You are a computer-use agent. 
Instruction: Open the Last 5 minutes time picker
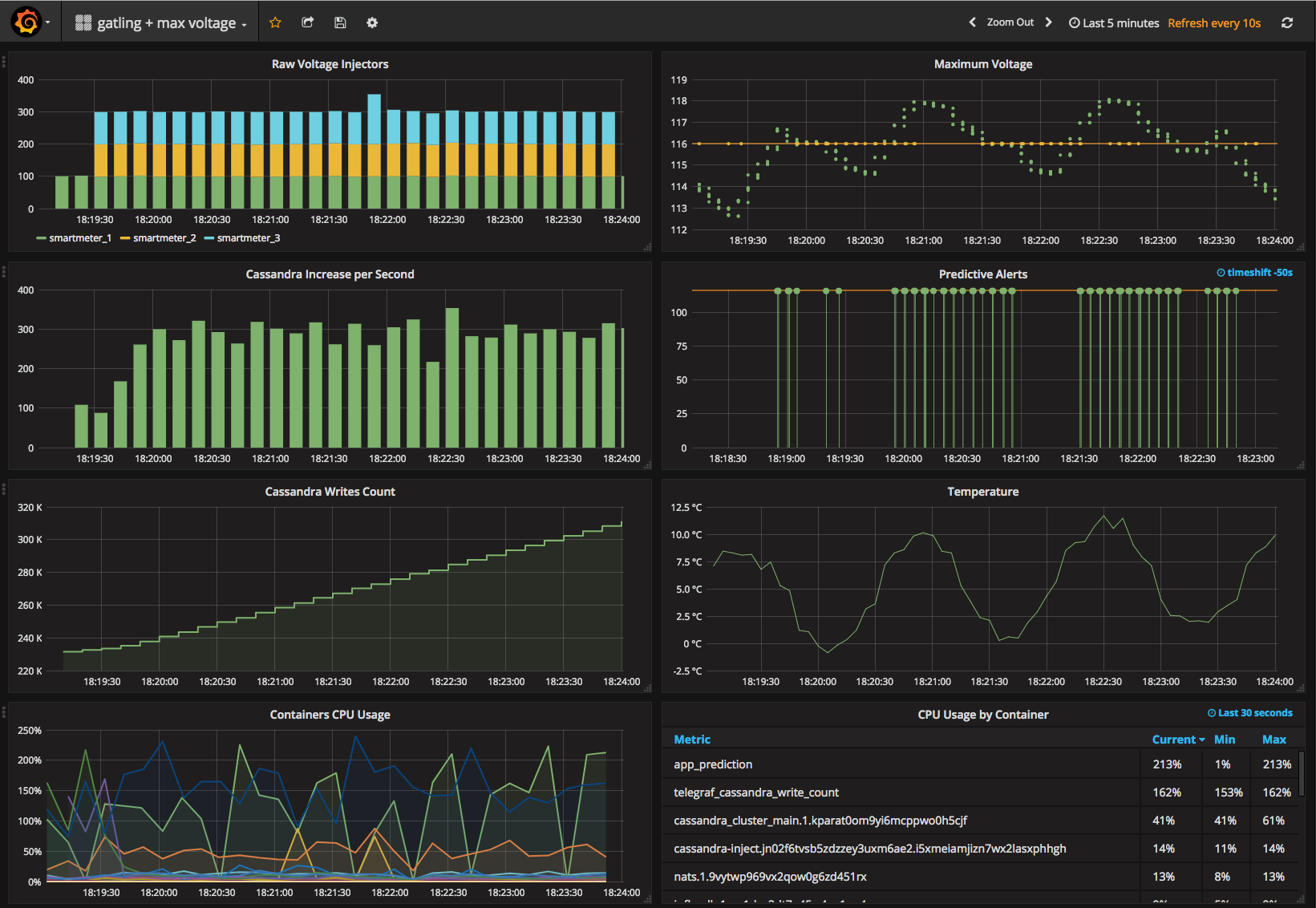pos(1114,23)
